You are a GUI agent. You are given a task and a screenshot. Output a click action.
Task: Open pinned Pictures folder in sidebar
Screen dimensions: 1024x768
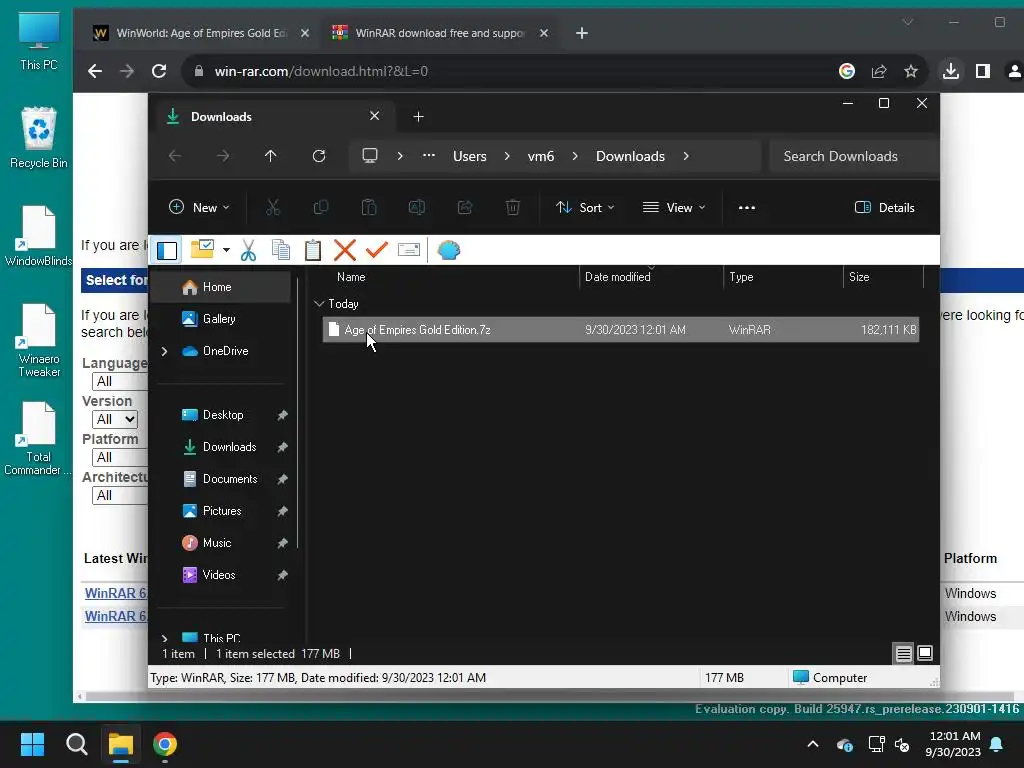pyautogui.click(x=221, y=511)
